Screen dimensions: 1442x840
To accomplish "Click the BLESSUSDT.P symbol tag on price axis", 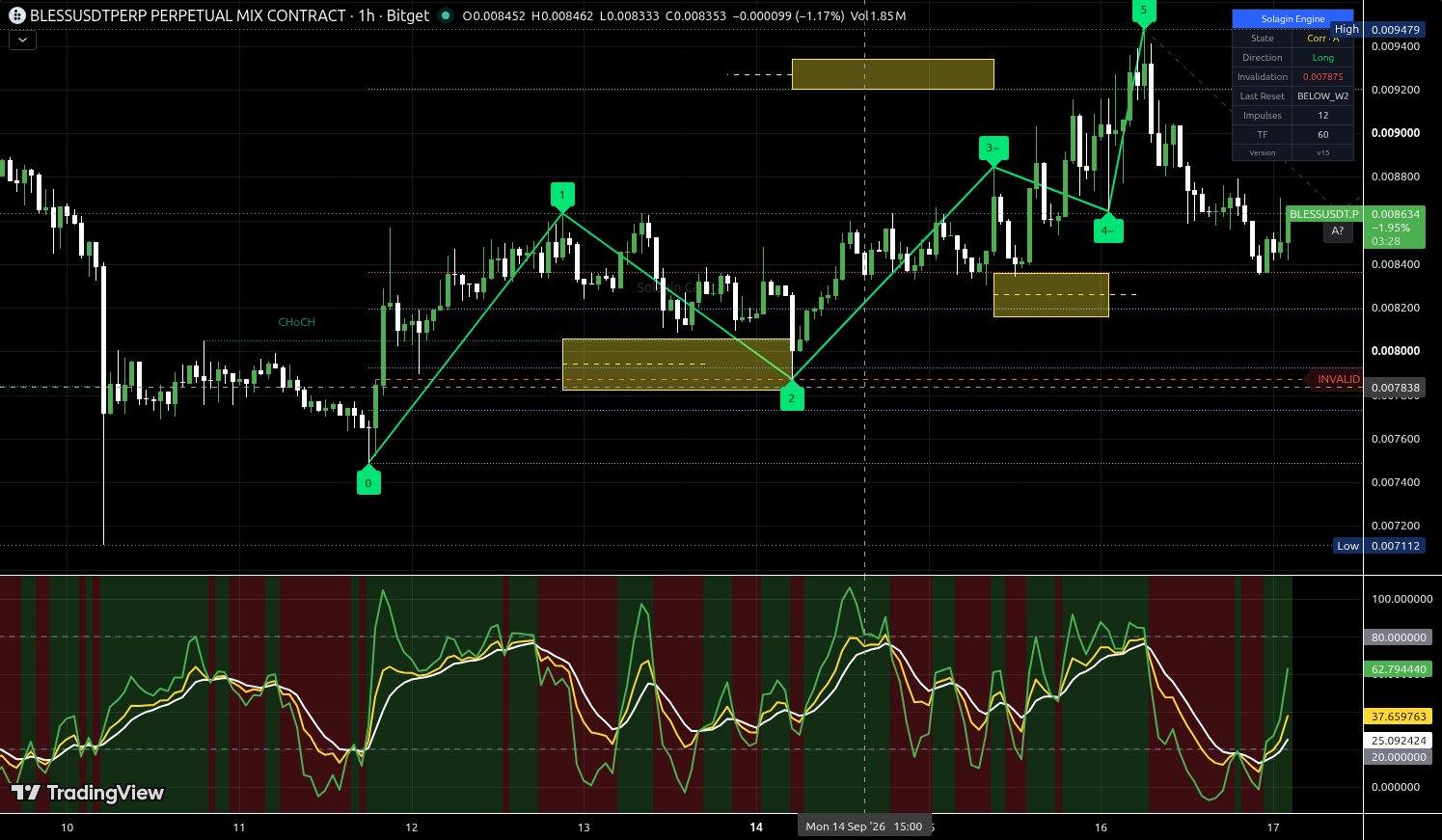I will coord(1323,214).
